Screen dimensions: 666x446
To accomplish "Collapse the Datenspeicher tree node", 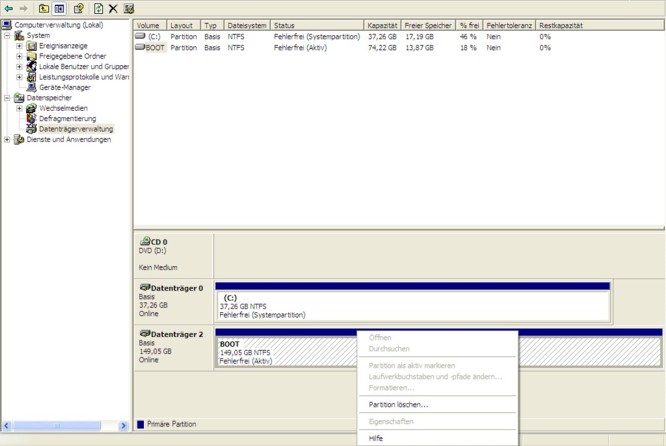I will (8, 98).
